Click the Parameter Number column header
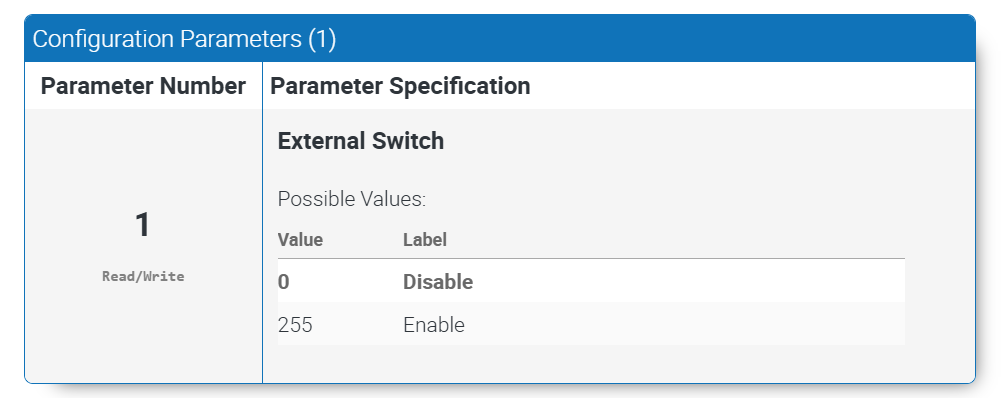The height and width of the screenshot is (398, 1002). pos(143,86)
